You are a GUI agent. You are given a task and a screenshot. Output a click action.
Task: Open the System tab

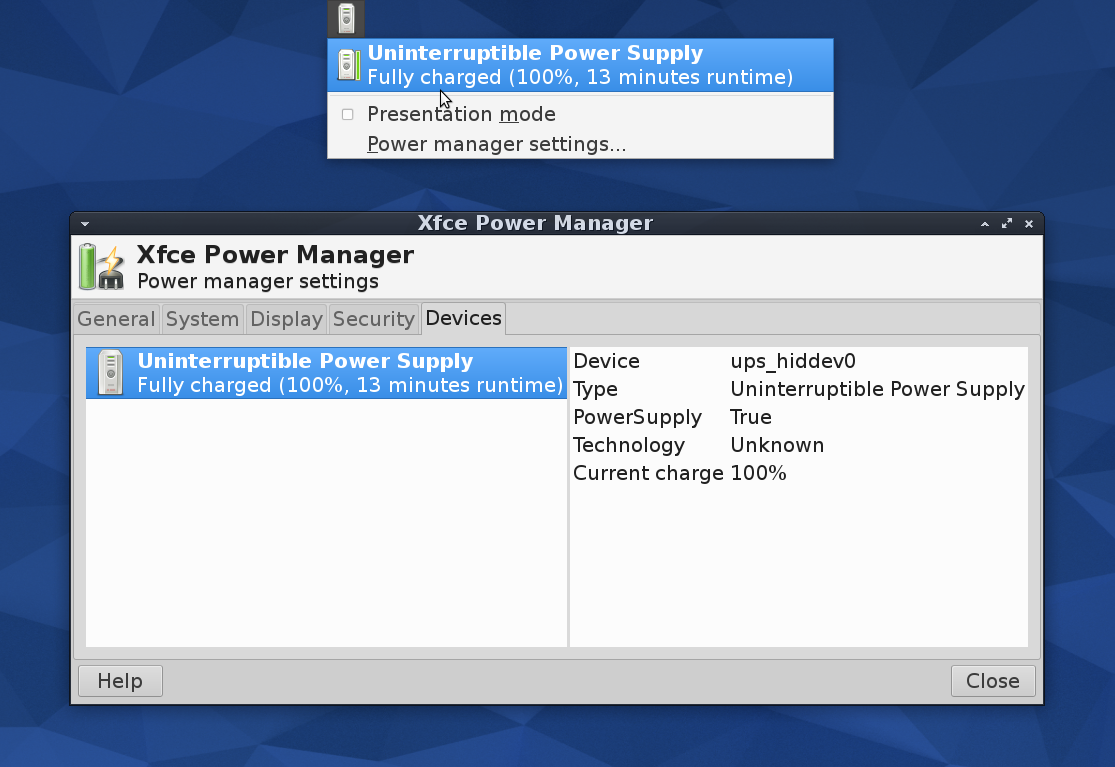(202, 319)
